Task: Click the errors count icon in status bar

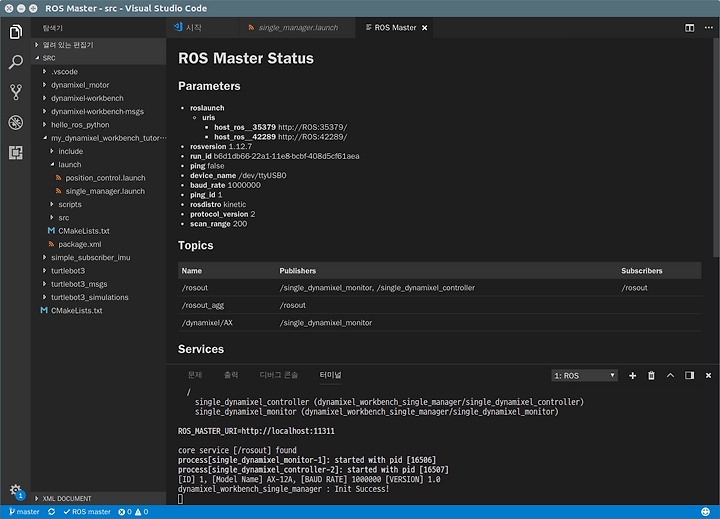Action: (x=125, y=512)
